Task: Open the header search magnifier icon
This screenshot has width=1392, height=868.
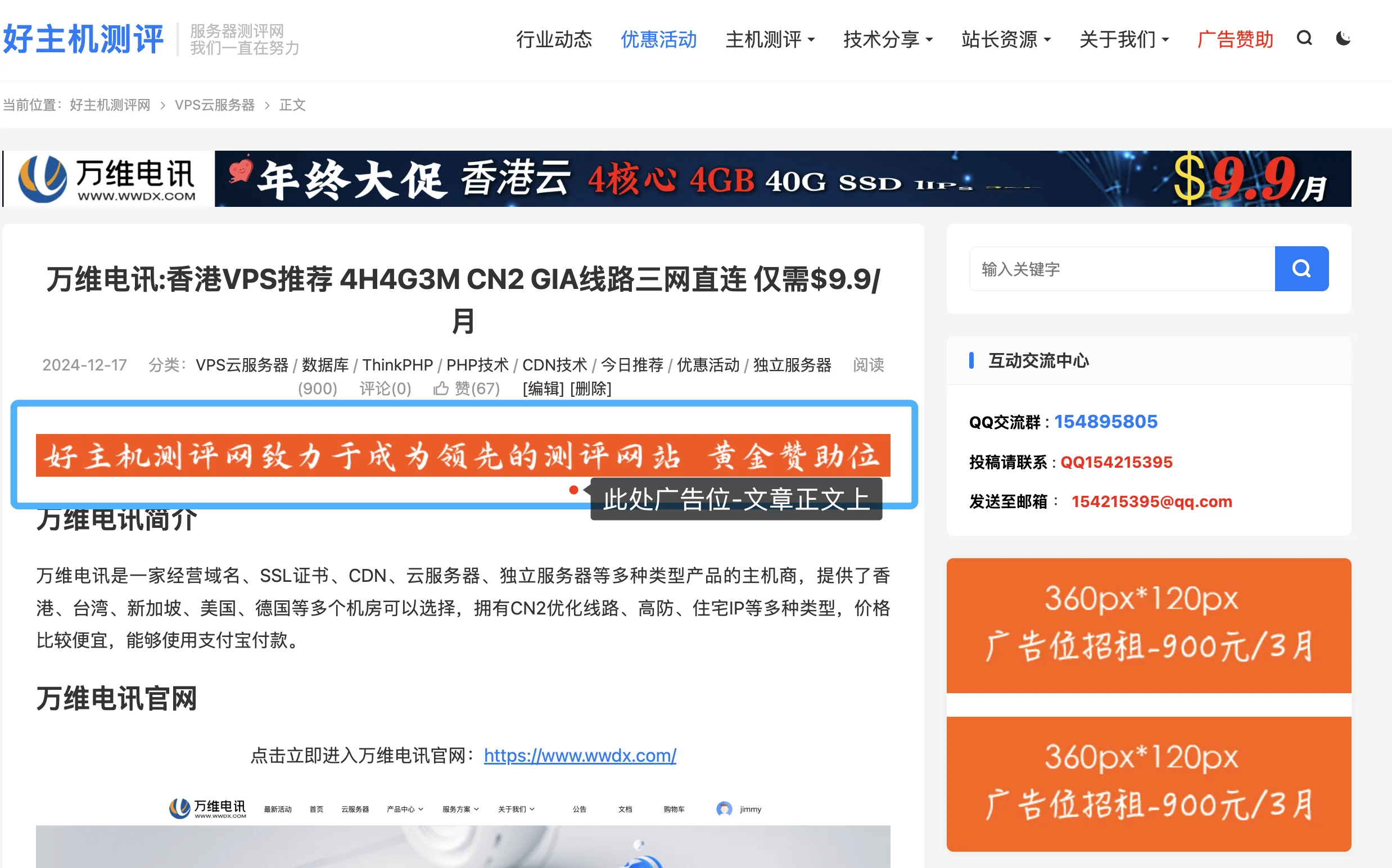Action: 1304,38
